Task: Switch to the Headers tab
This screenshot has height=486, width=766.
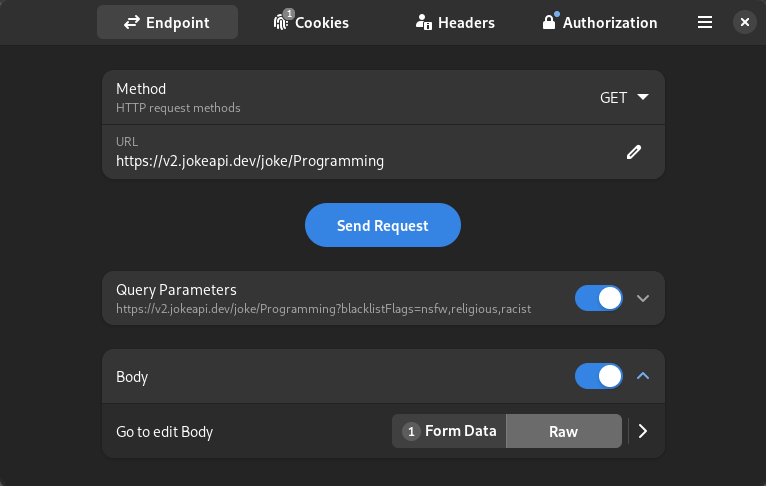Action: (x=455, y=22)
